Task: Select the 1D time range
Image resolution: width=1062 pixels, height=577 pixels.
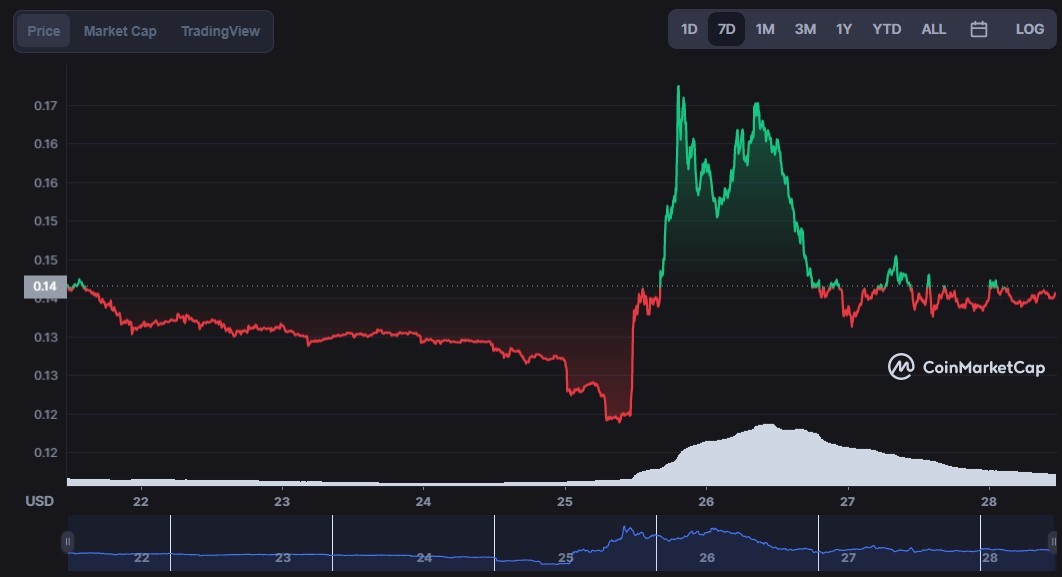Action: click(689, 29)
